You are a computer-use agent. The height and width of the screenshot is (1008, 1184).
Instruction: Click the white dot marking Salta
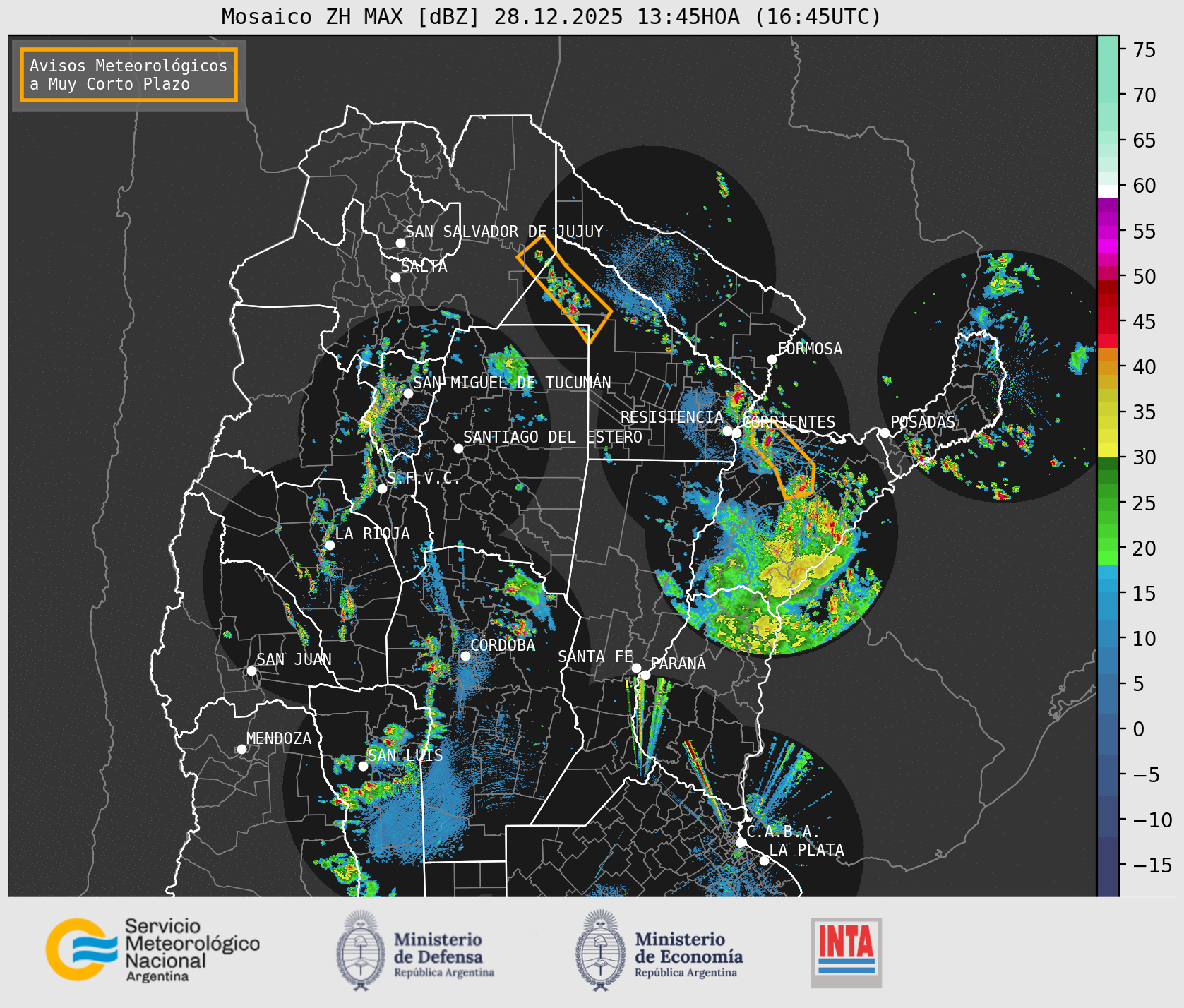[x=396, y=277]
